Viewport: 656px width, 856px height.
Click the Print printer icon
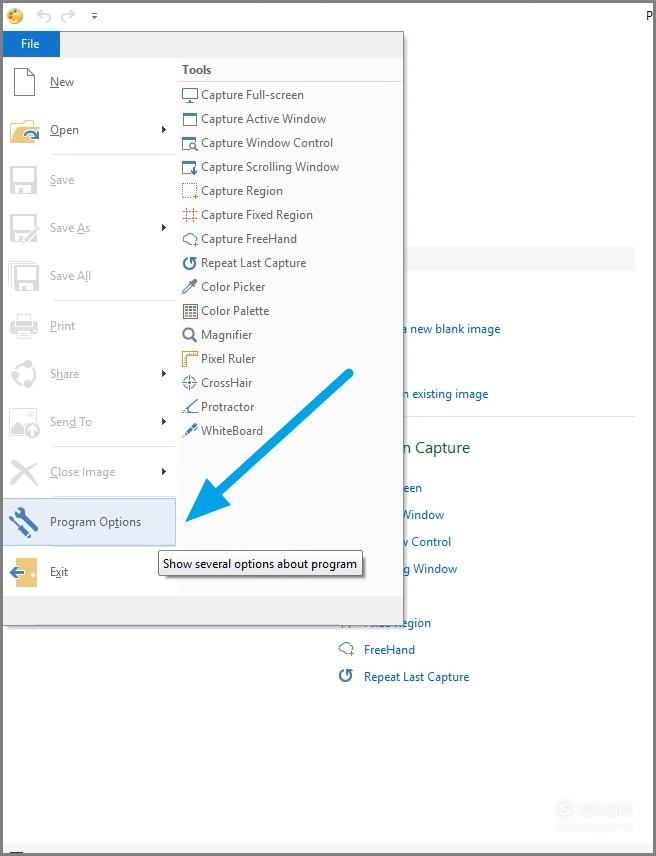tap(24, 326)
